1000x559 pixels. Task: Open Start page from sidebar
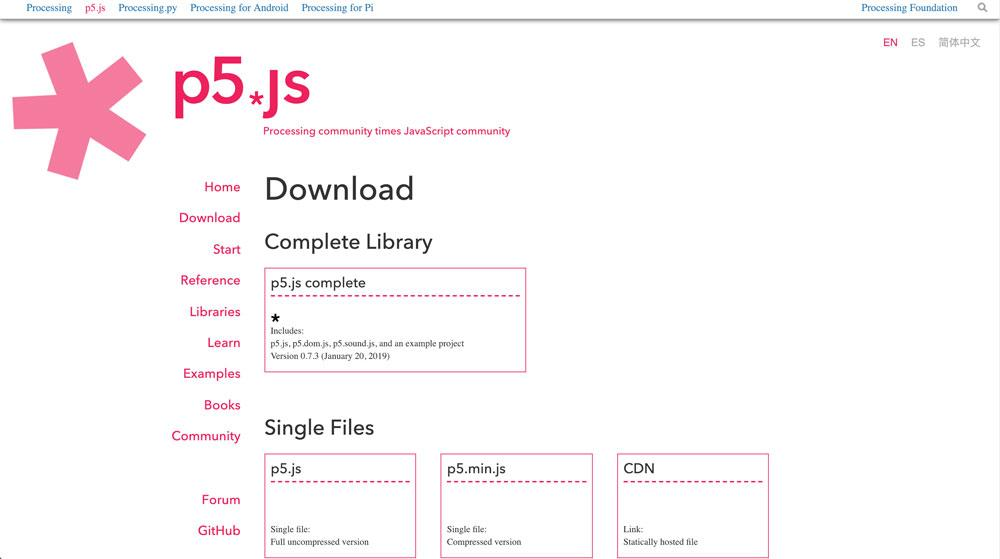pos(226,249)
